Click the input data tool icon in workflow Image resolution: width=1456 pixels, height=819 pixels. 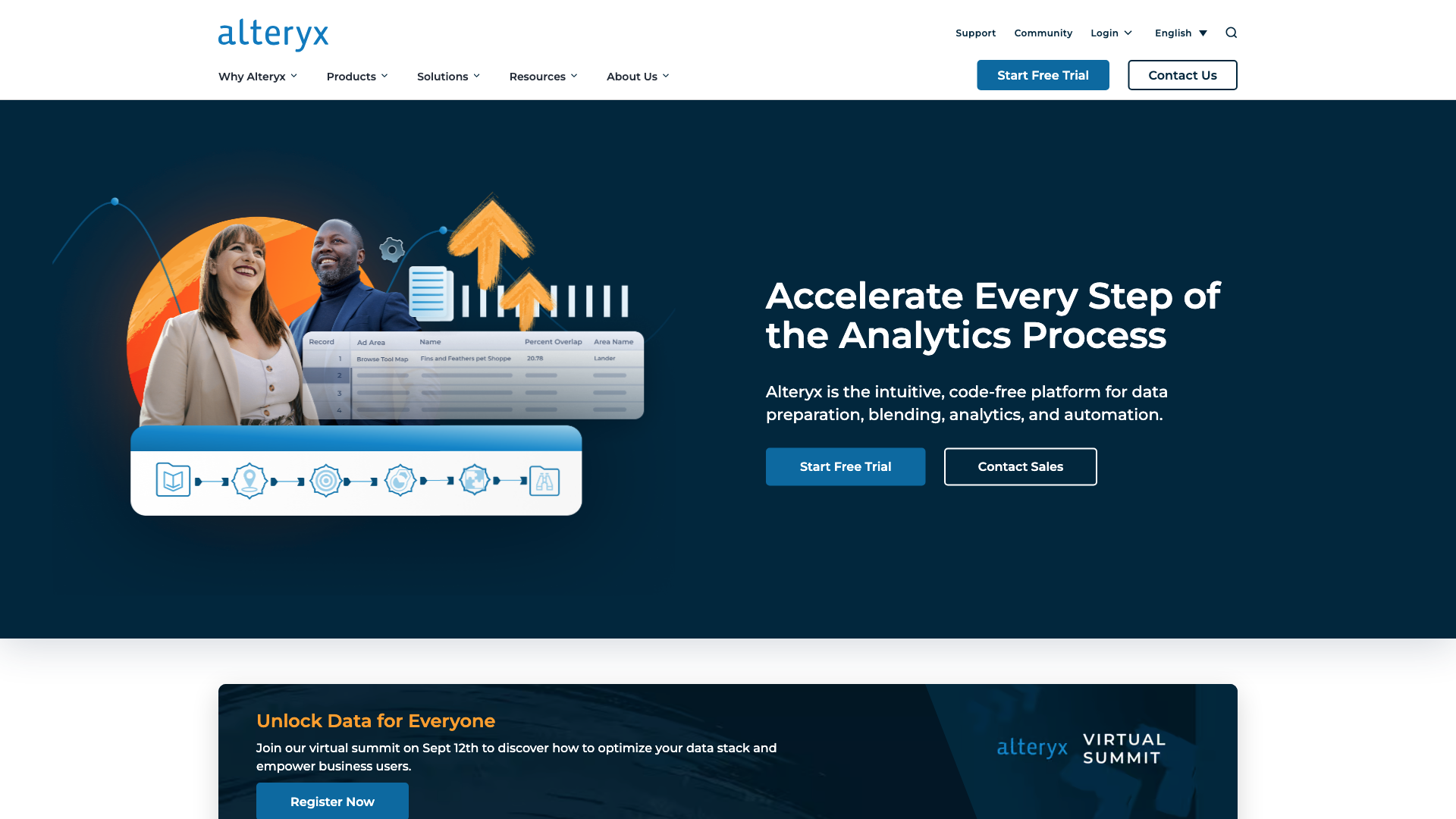(x=172, y=480)
